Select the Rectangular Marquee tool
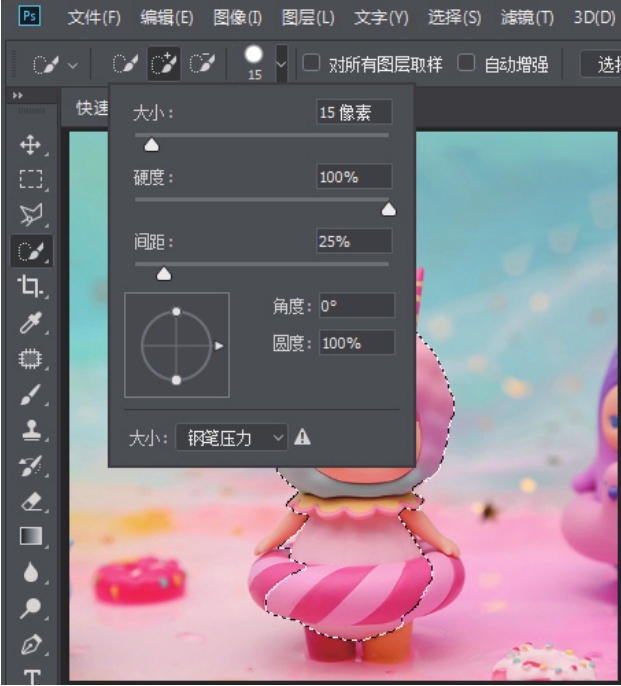Viewport: 621px width, 686px height. click(31, 179)
